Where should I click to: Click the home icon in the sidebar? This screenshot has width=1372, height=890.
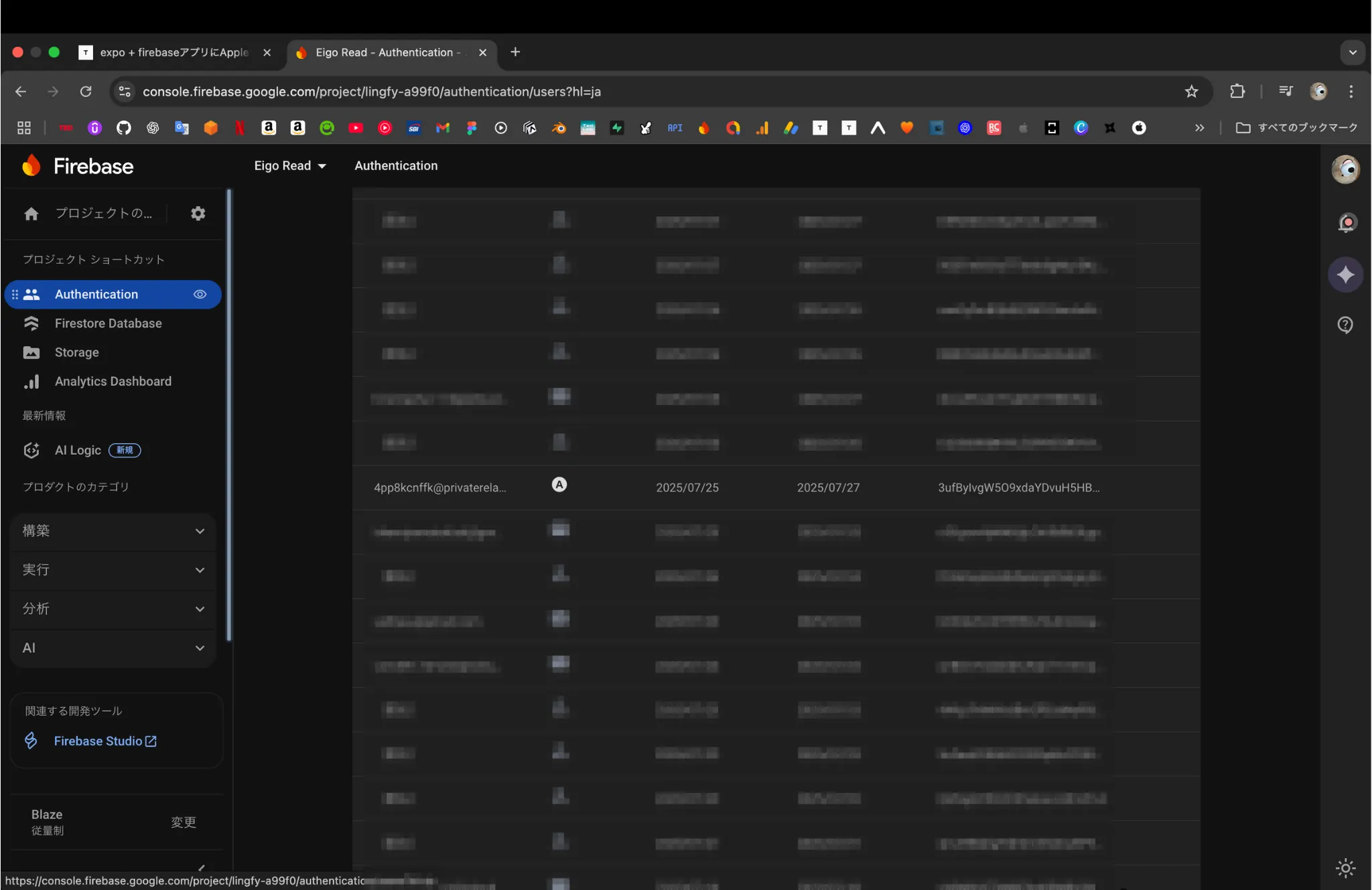(x=31, y=213)
